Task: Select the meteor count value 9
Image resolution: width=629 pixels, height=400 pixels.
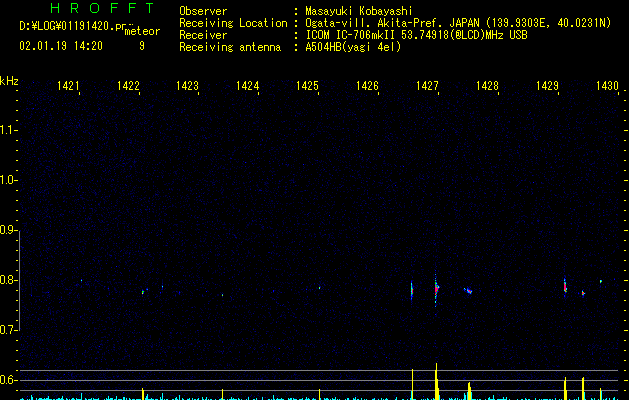Action: [142, 46]
